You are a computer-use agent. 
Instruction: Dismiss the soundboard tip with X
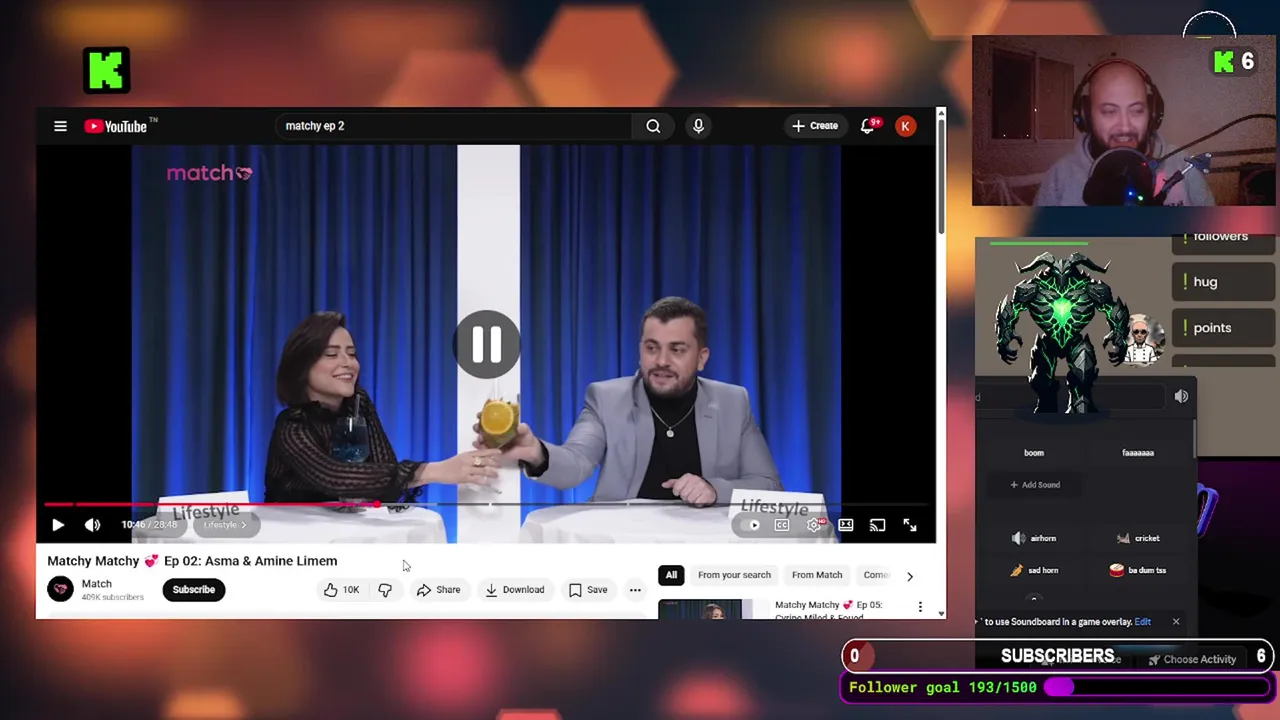[1176, 622]
